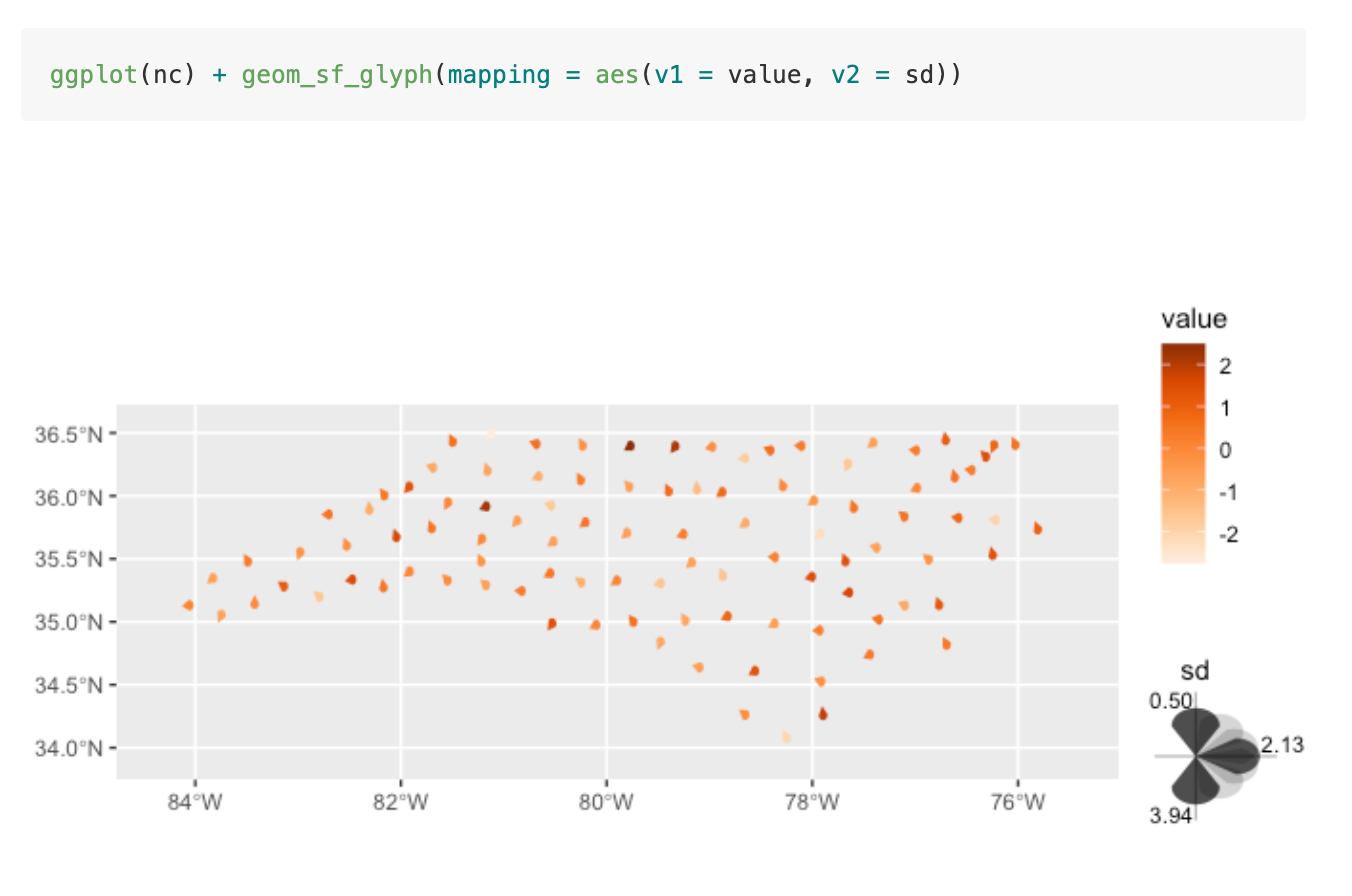Click the easternmost glyph on the map
The height and width of the screenshot is (896, 1352).
(1038, 528)
